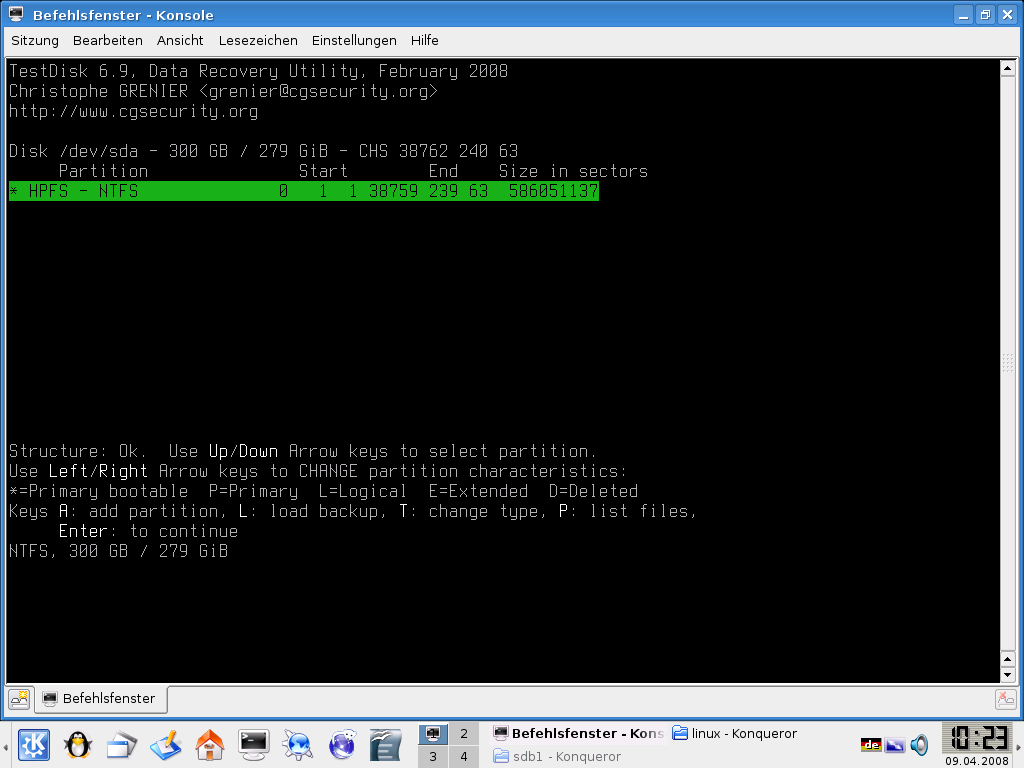Activate Befehlsfenster - Konsole taskbar entry

click(x=579, y=733)
